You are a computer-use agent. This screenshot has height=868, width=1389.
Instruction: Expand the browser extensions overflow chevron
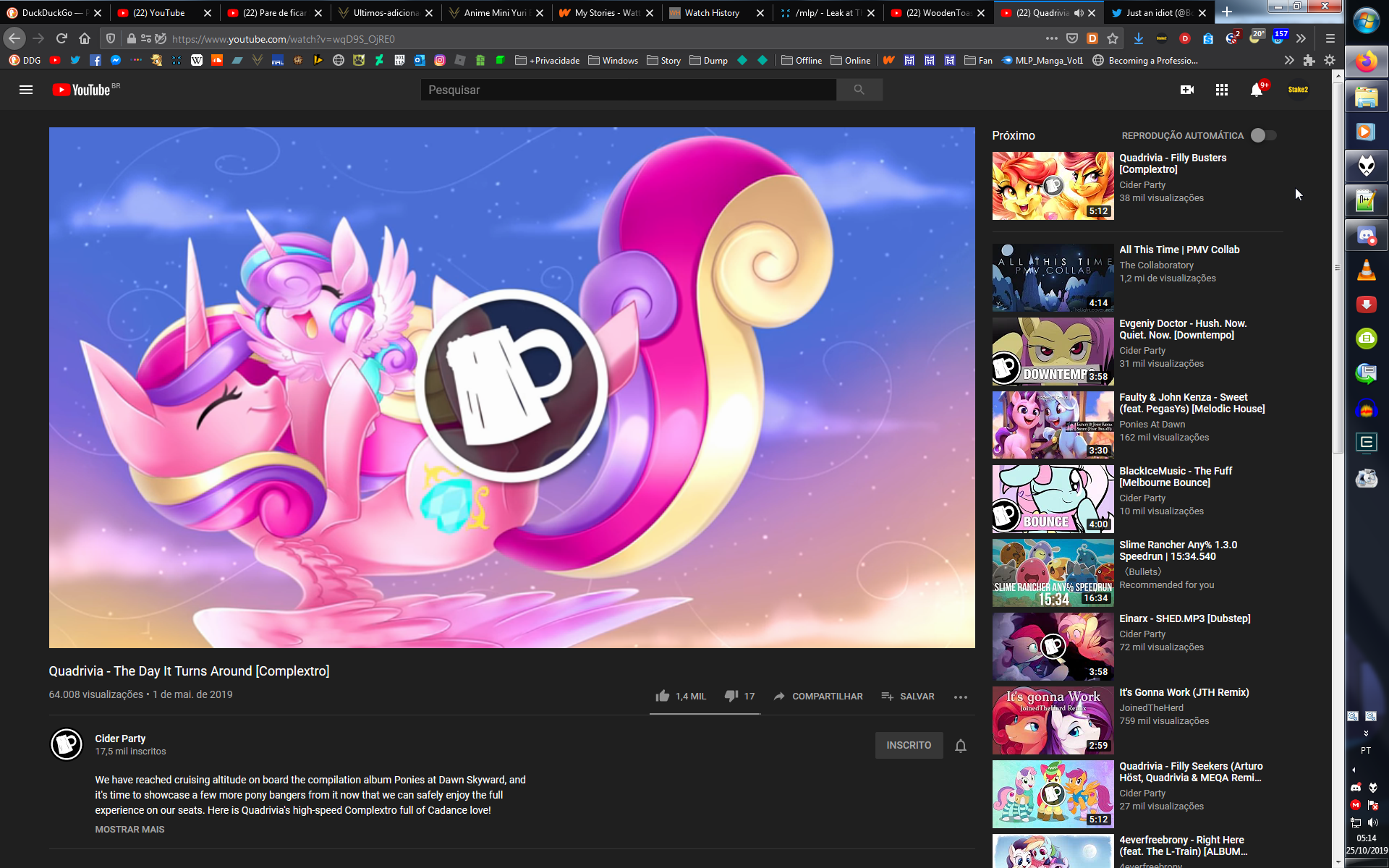(x=1301, y=38)
